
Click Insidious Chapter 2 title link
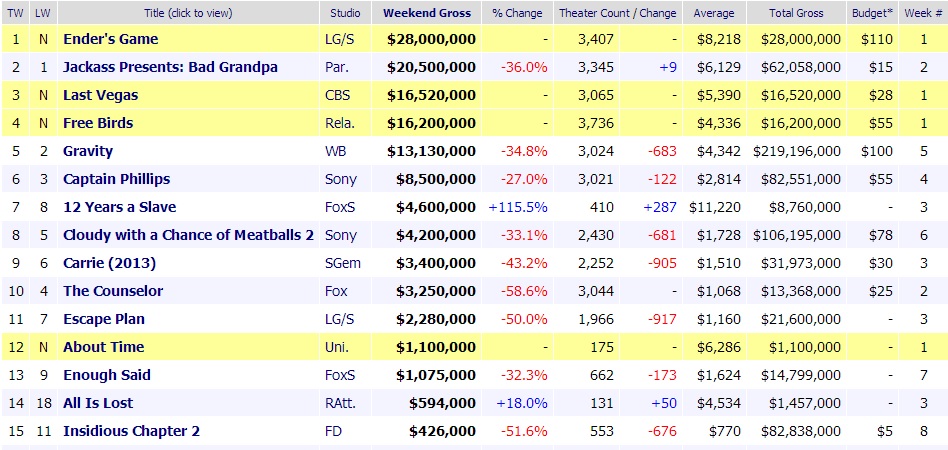tap(131, 431)
